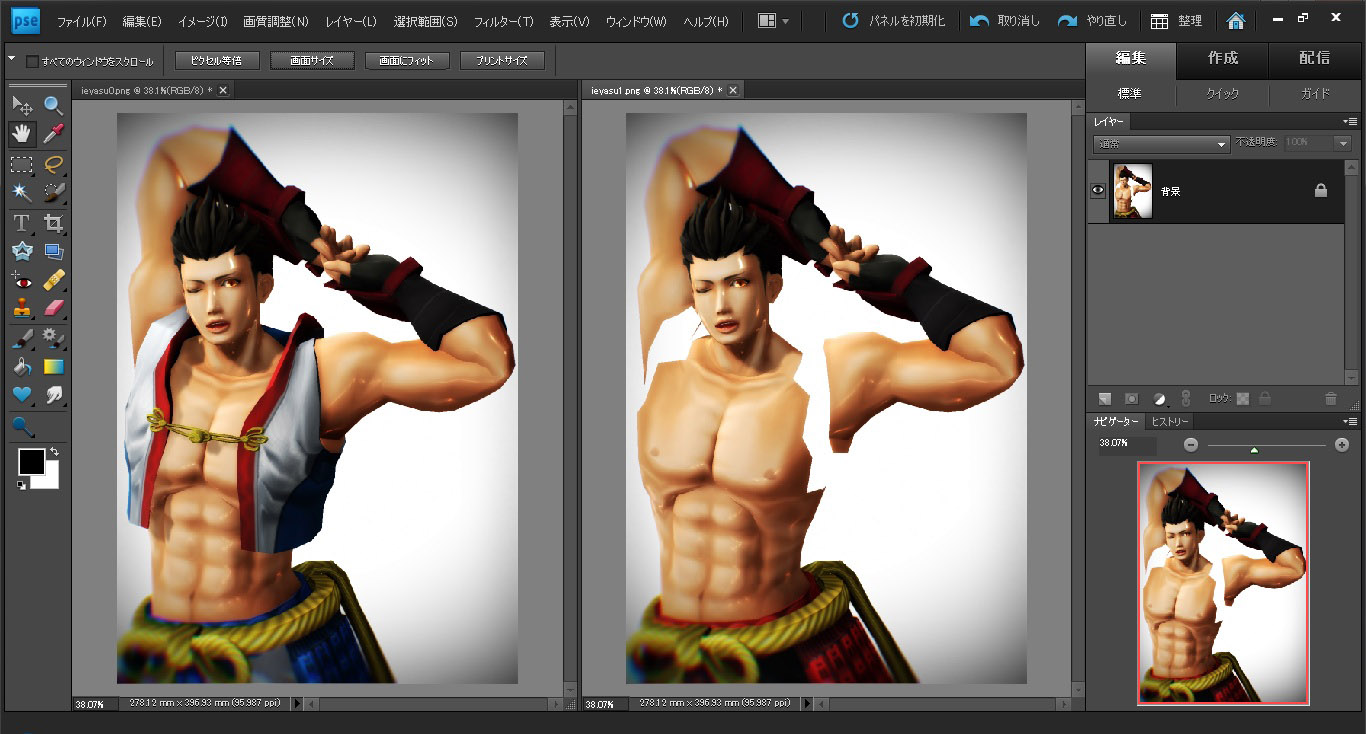The width and height of the screenshot is (1366, 734).
Task: Select the Eyedropper tool
Action: click(53, 134)
